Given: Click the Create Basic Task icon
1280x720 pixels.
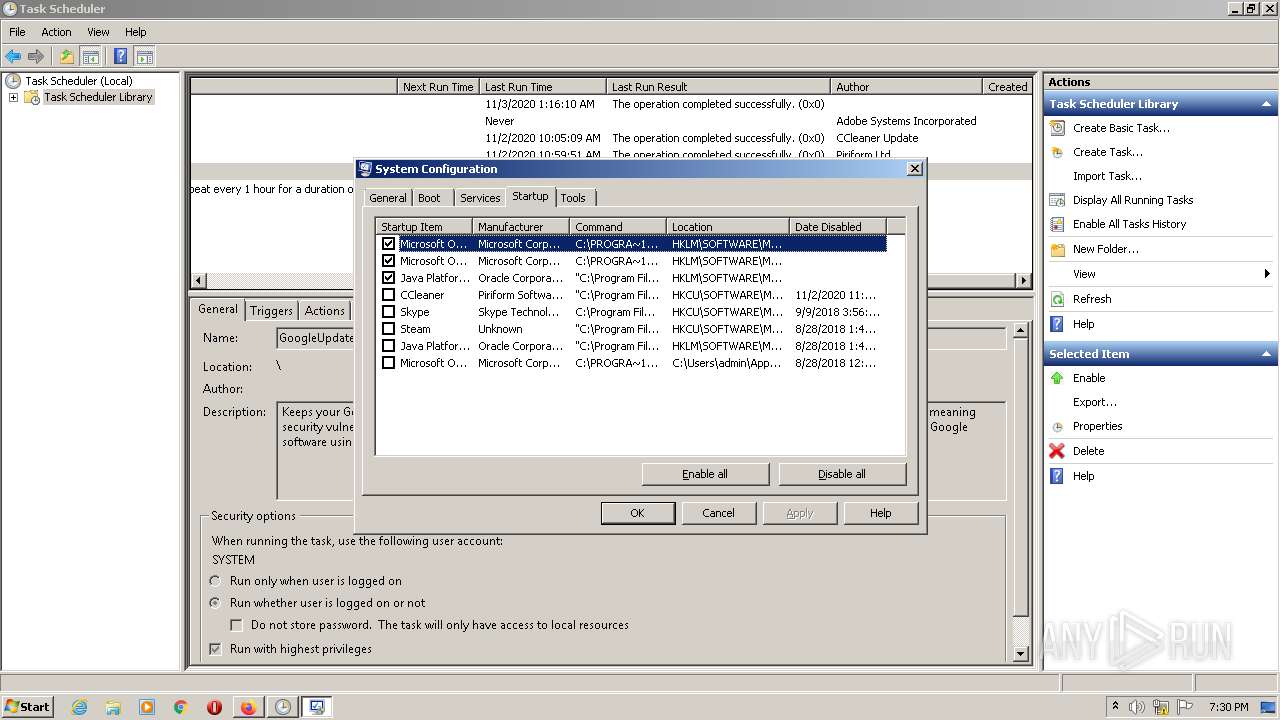Looking at the screenshot, I should click(x=1057, y=128).
